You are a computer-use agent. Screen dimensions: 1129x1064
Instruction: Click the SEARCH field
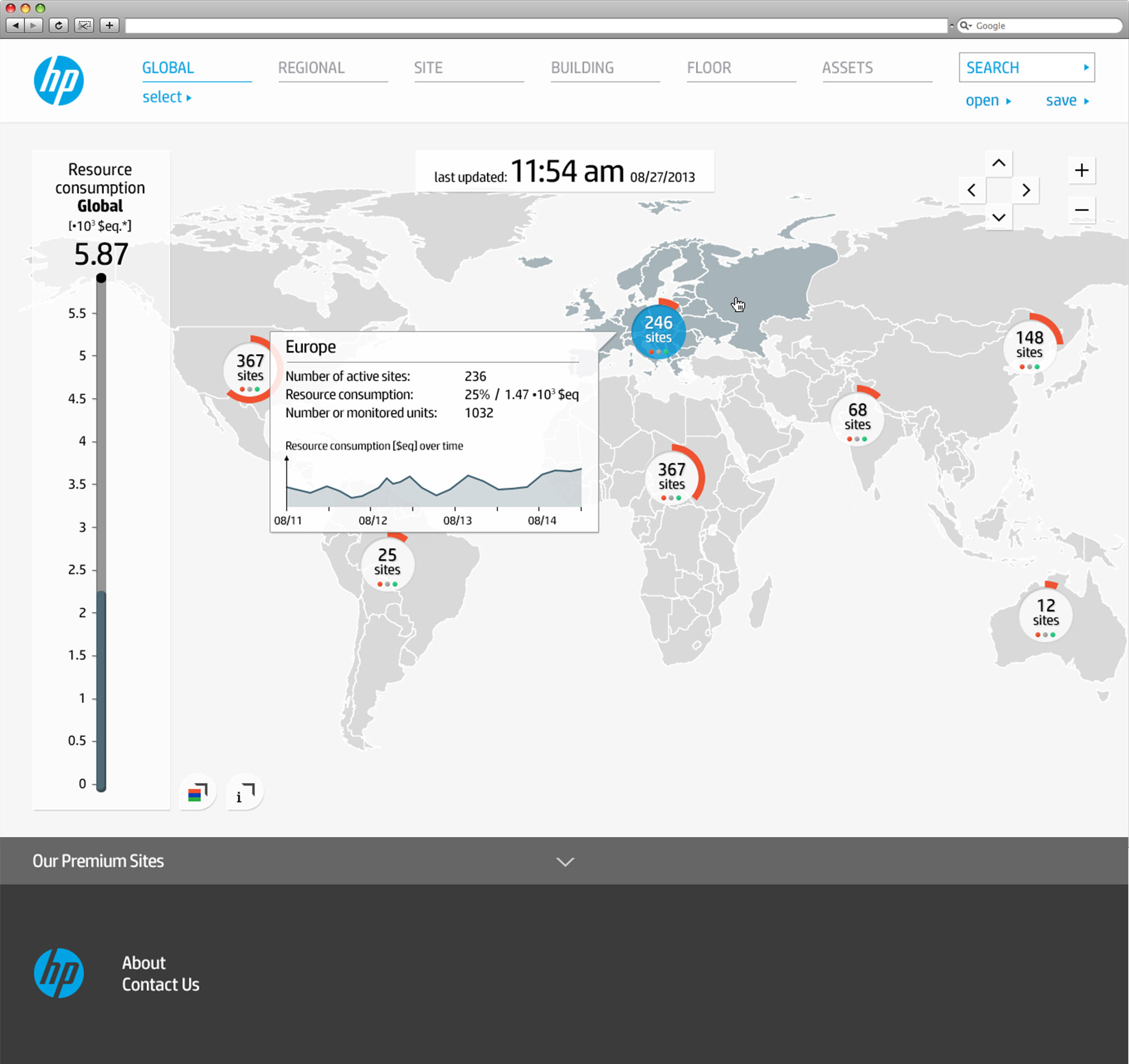pos(1026,67)
